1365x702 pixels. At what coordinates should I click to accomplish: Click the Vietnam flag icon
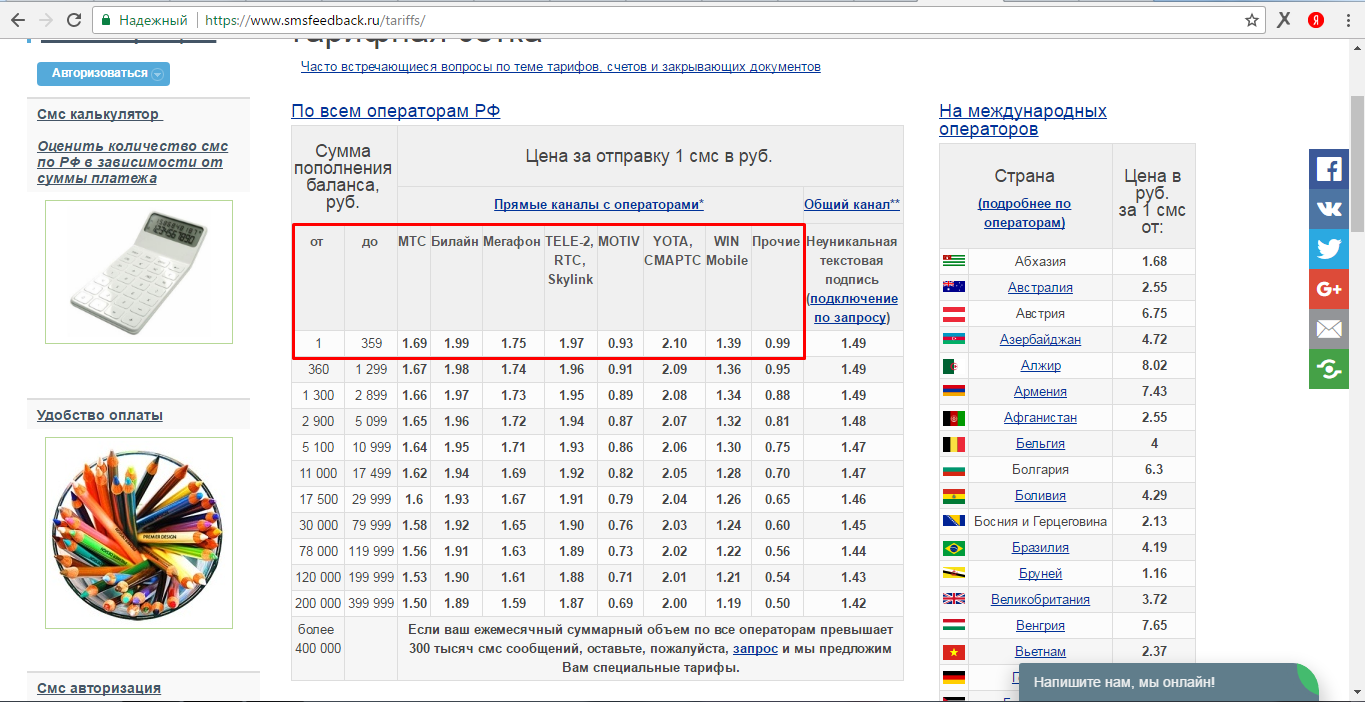953,651
